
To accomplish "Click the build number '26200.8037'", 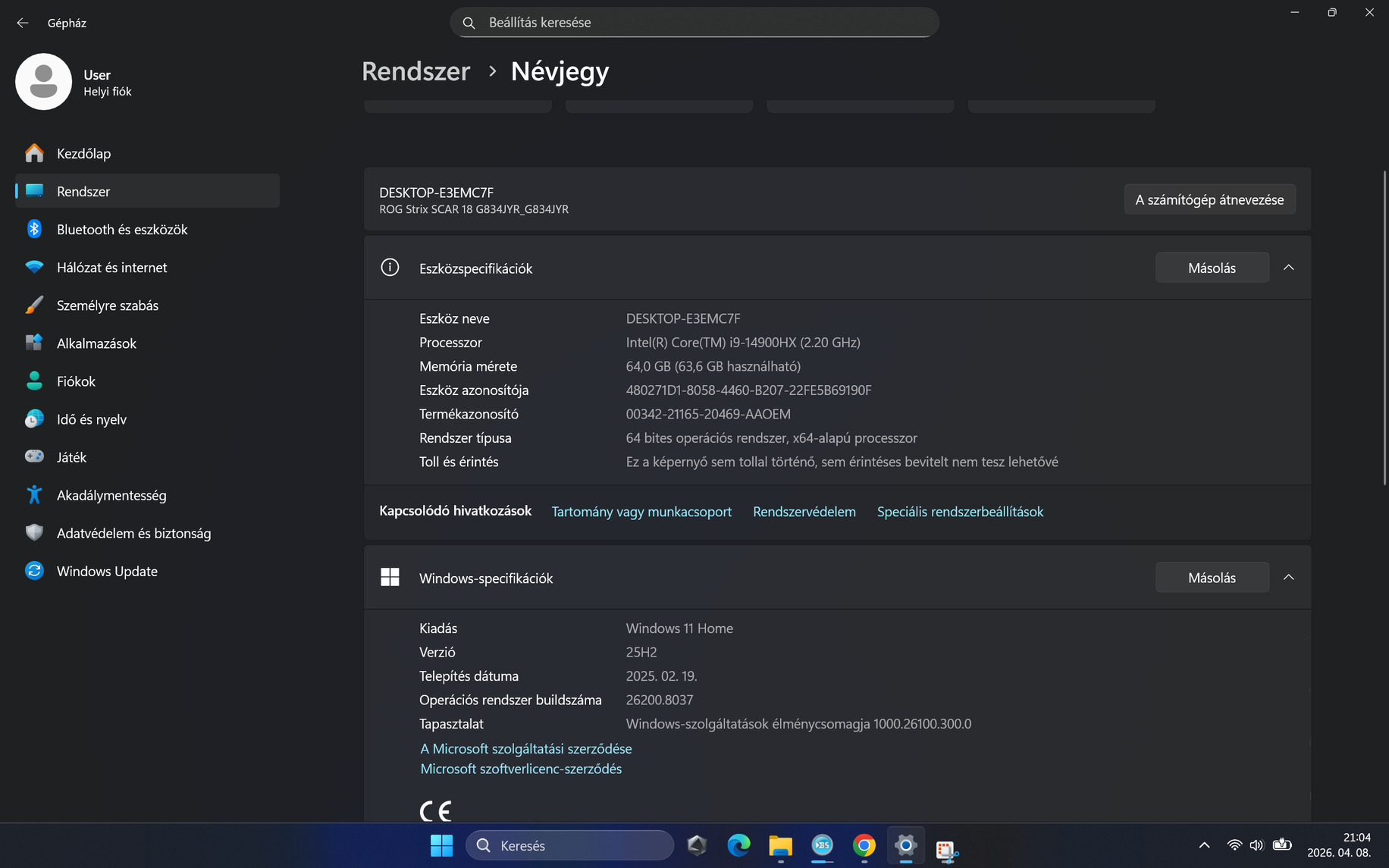I will 660,700.
